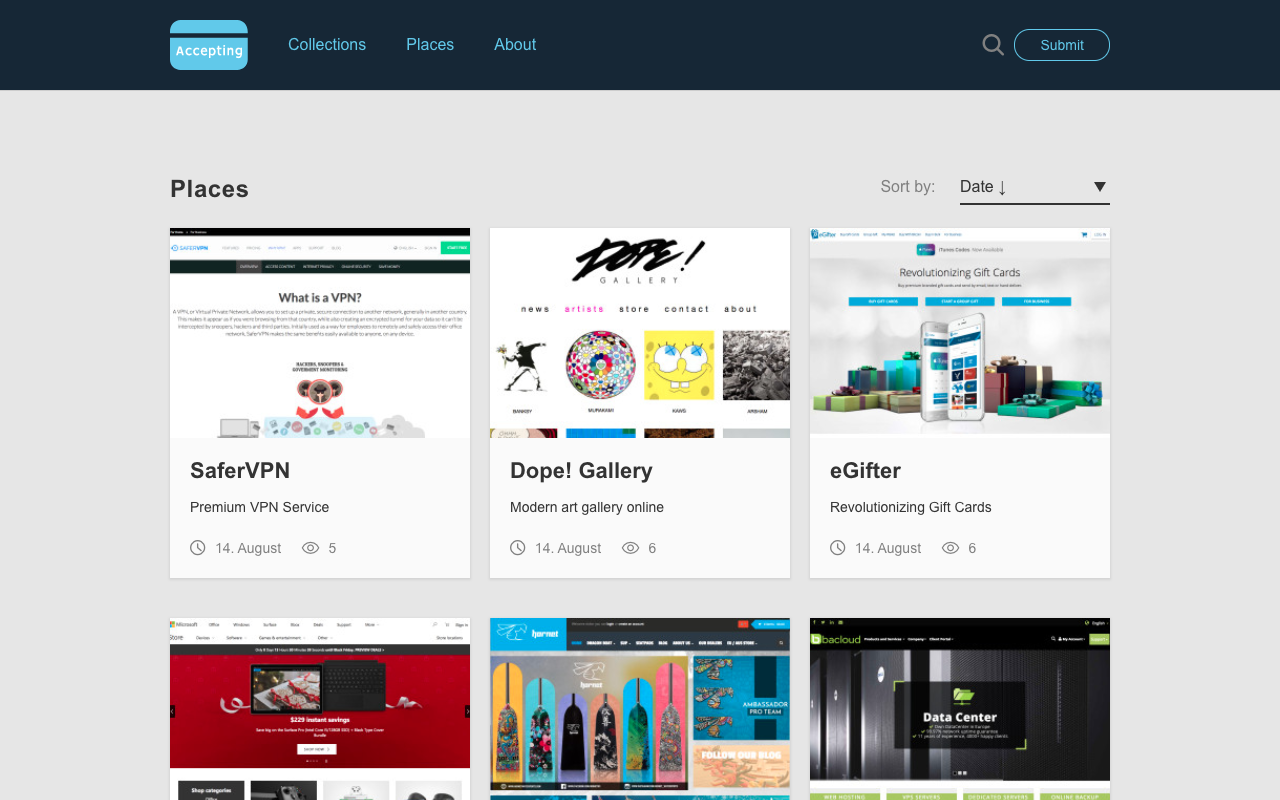Click the eye views icon on eGifter card
1280x800 pixels.
click(951, 548)
